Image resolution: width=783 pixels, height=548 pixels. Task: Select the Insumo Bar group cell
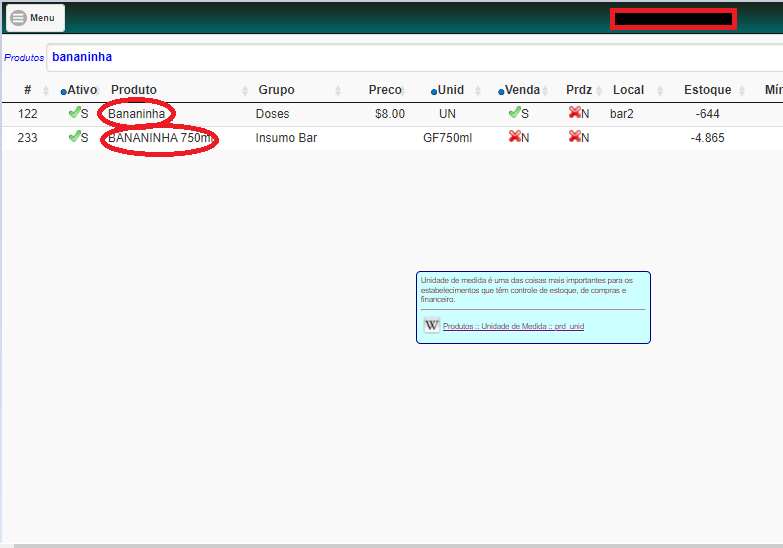click(x=286, y=138)
